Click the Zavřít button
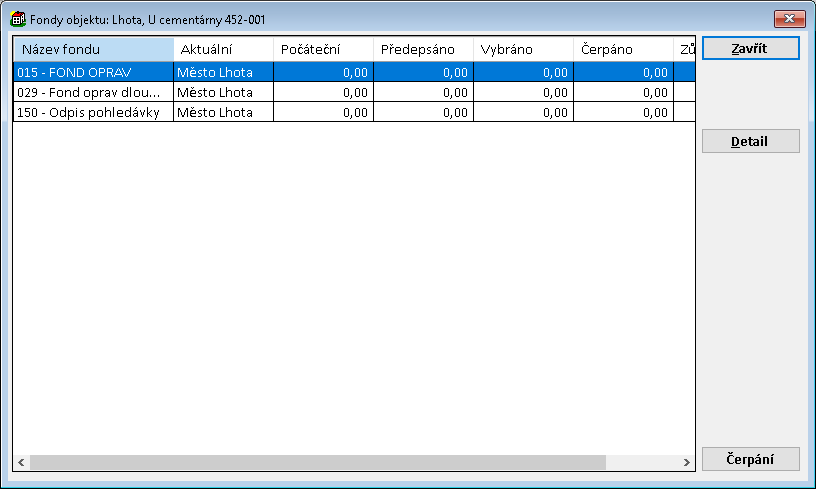 coord(750,48)
